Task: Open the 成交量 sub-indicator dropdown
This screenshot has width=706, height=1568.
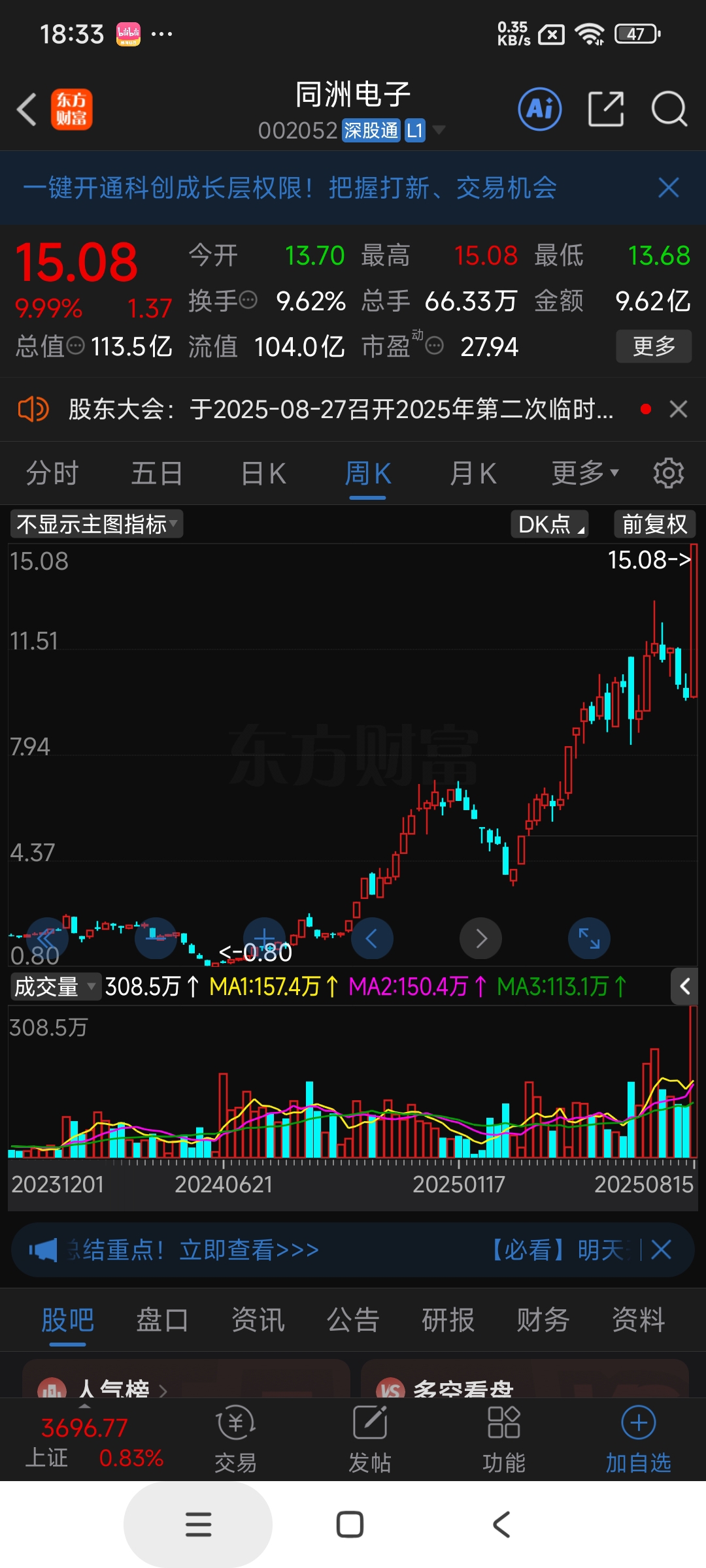Action: 56,987
